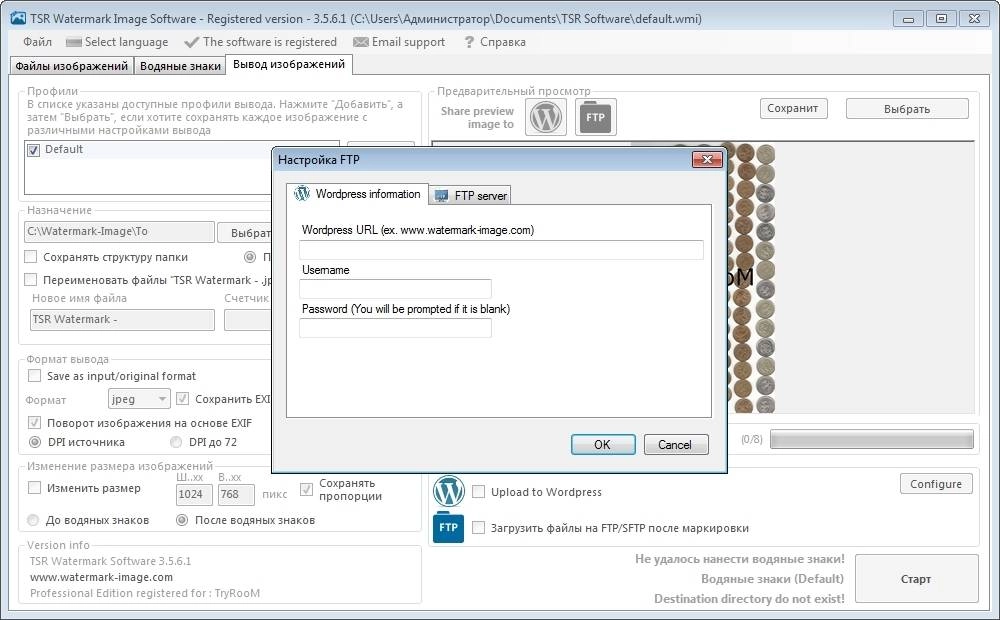Viewport: 1000px width, 620px height.
Task: Click the Выбрать preview button
Action: click(907, 108)
